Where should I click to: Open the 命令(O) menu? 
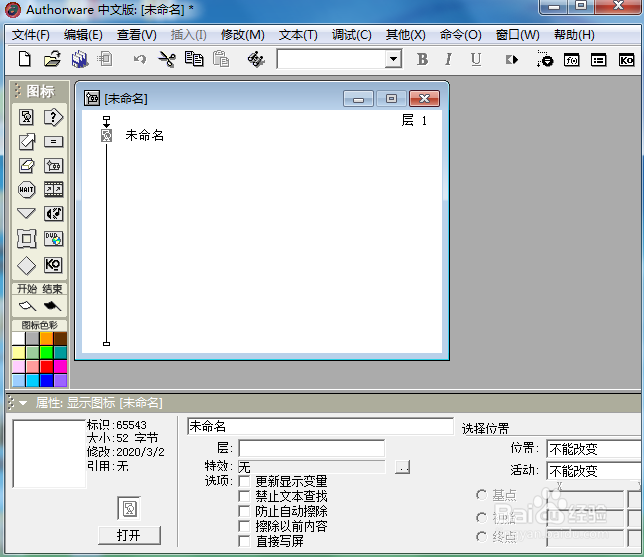tap(460, 35)
